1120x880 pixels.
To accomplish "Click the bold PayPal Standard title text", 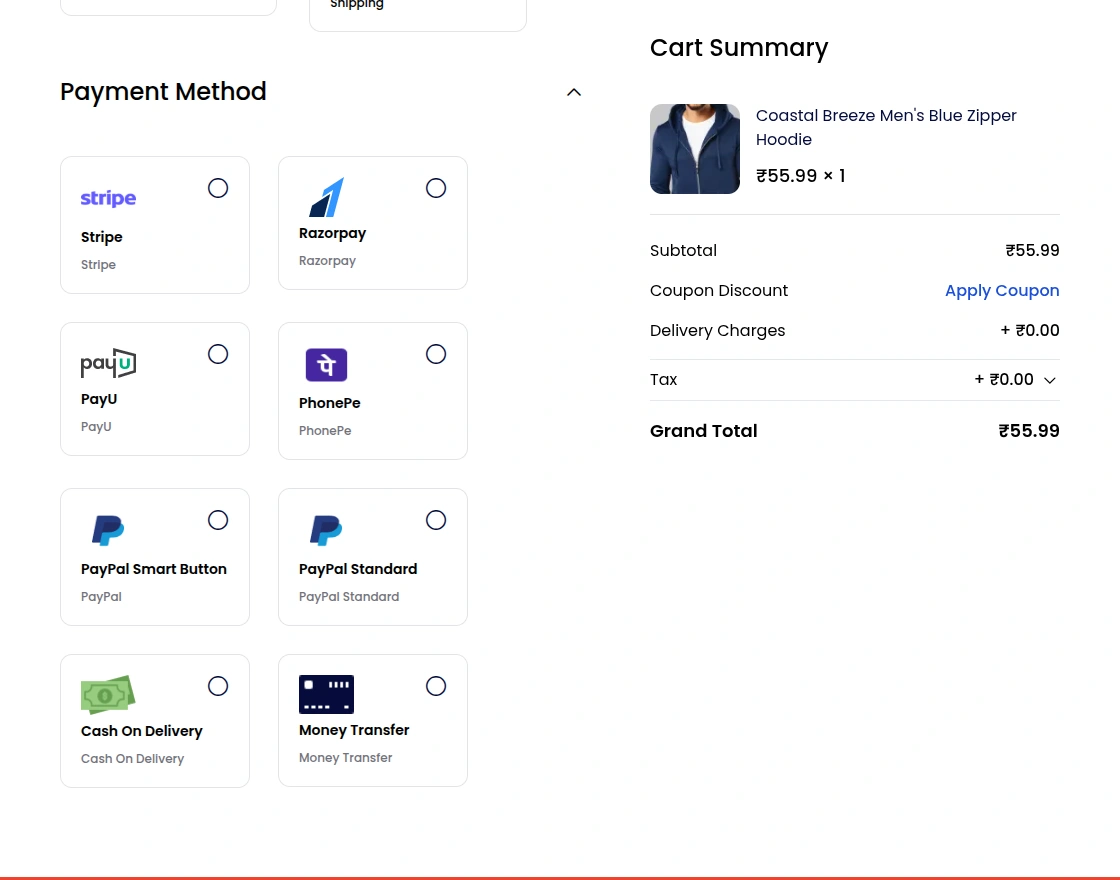I will click(x=358, y=569).
